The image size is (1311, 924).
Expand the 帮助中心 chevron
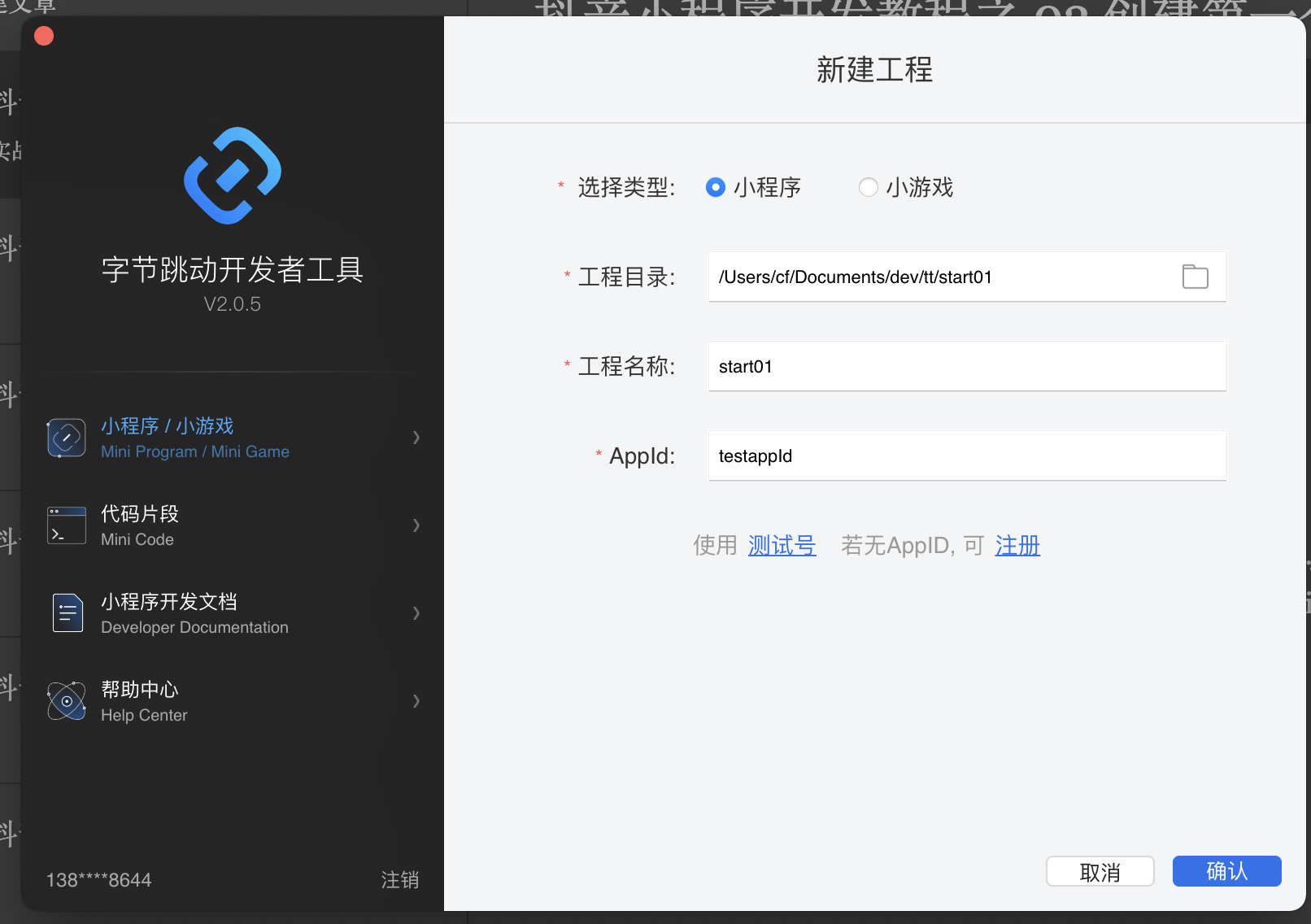(416, 701)
